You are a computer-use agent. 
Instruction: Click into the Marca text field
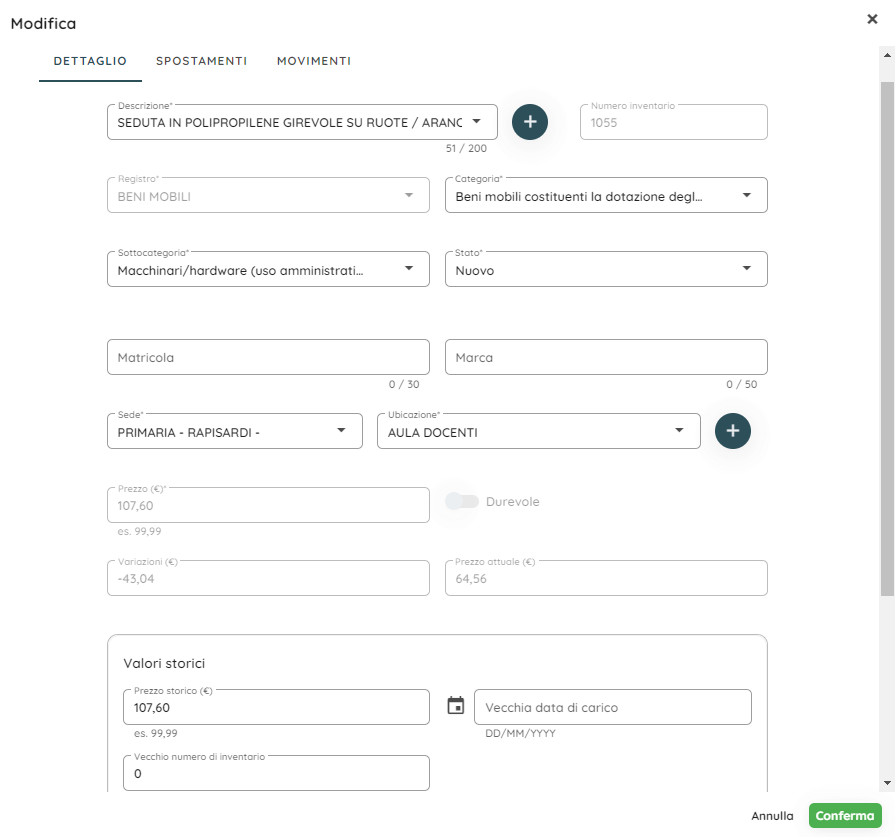point(606,357)
